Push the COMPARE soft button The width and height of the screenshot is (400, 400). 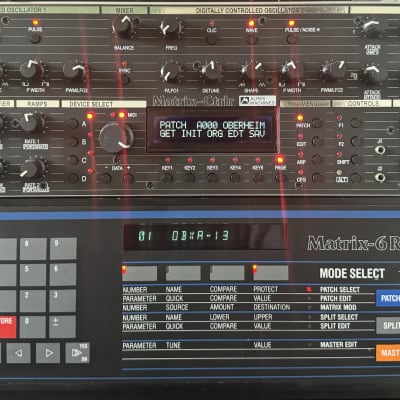click(227, 273)
